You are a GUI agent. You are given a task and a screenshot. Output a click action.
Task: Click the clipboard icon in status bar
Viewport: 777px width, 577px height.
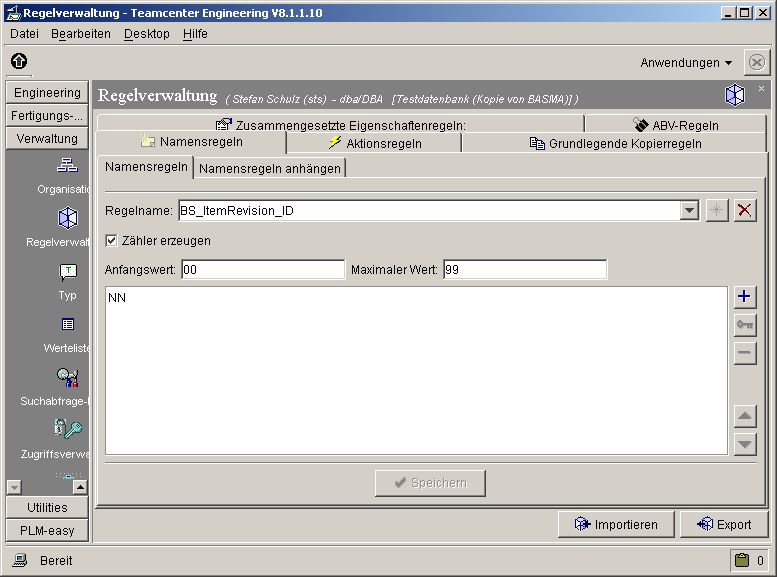point(742,560)
